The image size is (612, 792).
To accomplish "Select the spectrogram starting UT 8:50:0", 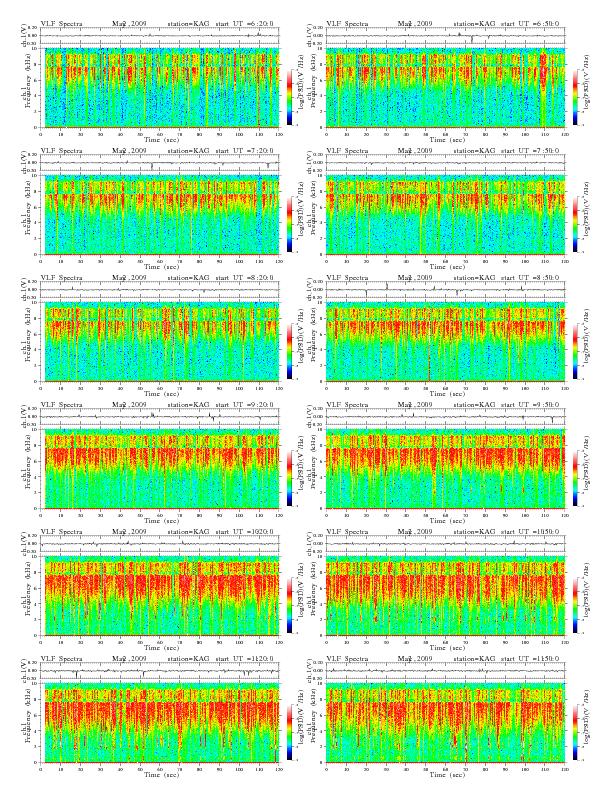I will click(445, 341).
